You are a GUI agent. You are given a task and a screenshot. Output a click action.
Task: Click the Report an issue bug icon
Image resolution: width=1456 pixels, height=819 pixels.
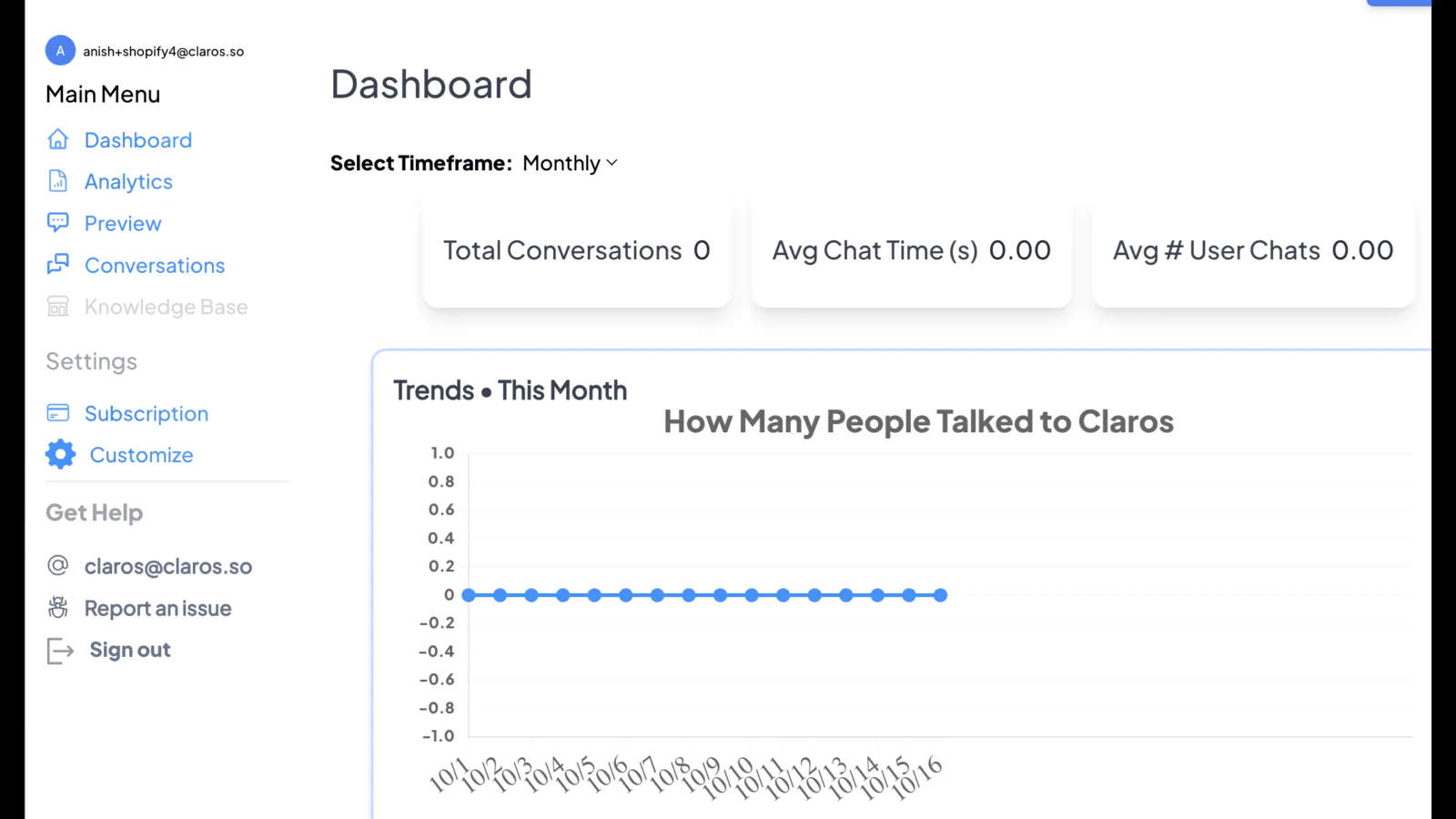[58, 608]
